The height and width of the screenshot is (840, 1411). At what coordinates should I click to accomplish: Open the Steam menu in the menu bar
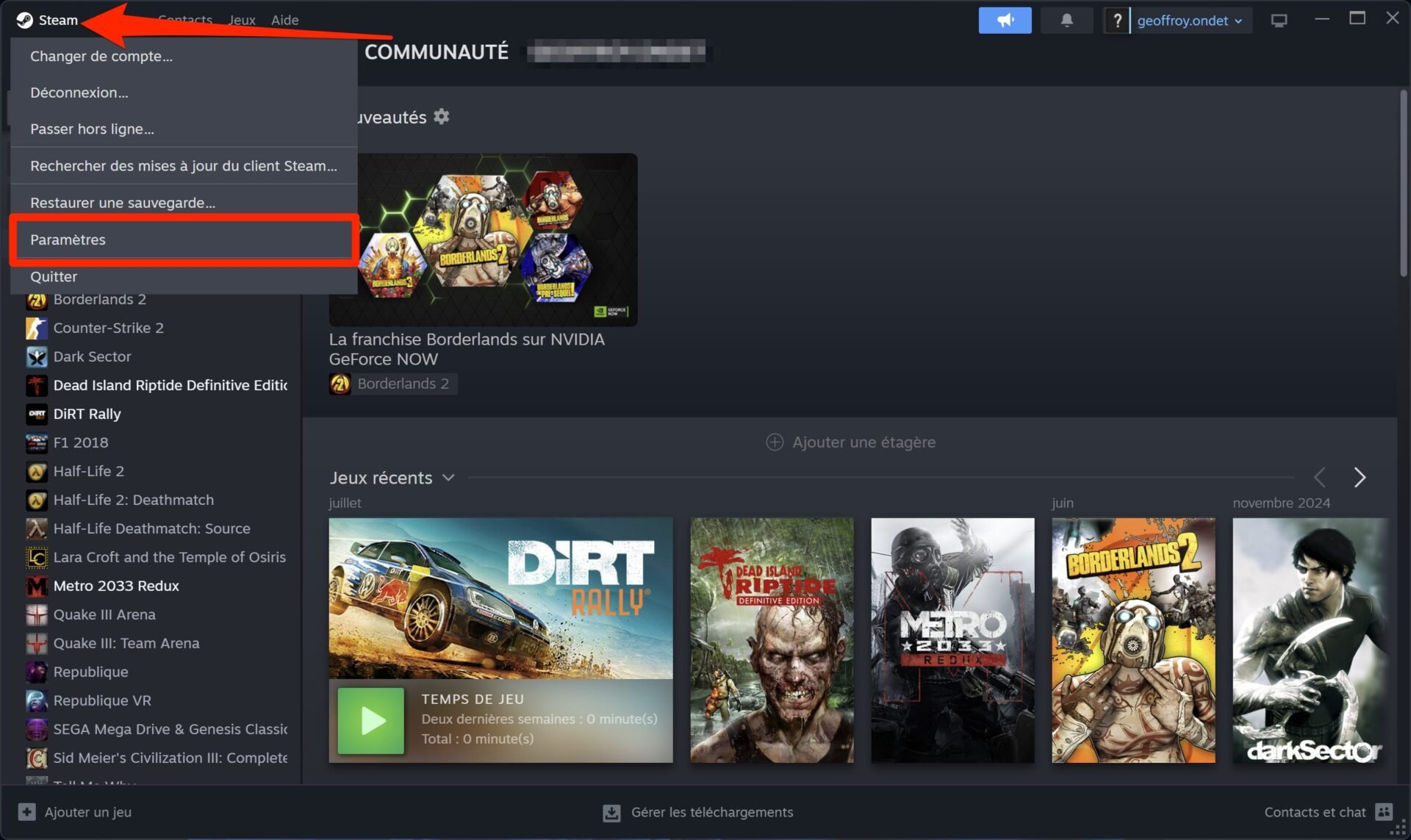click(47, 20)
